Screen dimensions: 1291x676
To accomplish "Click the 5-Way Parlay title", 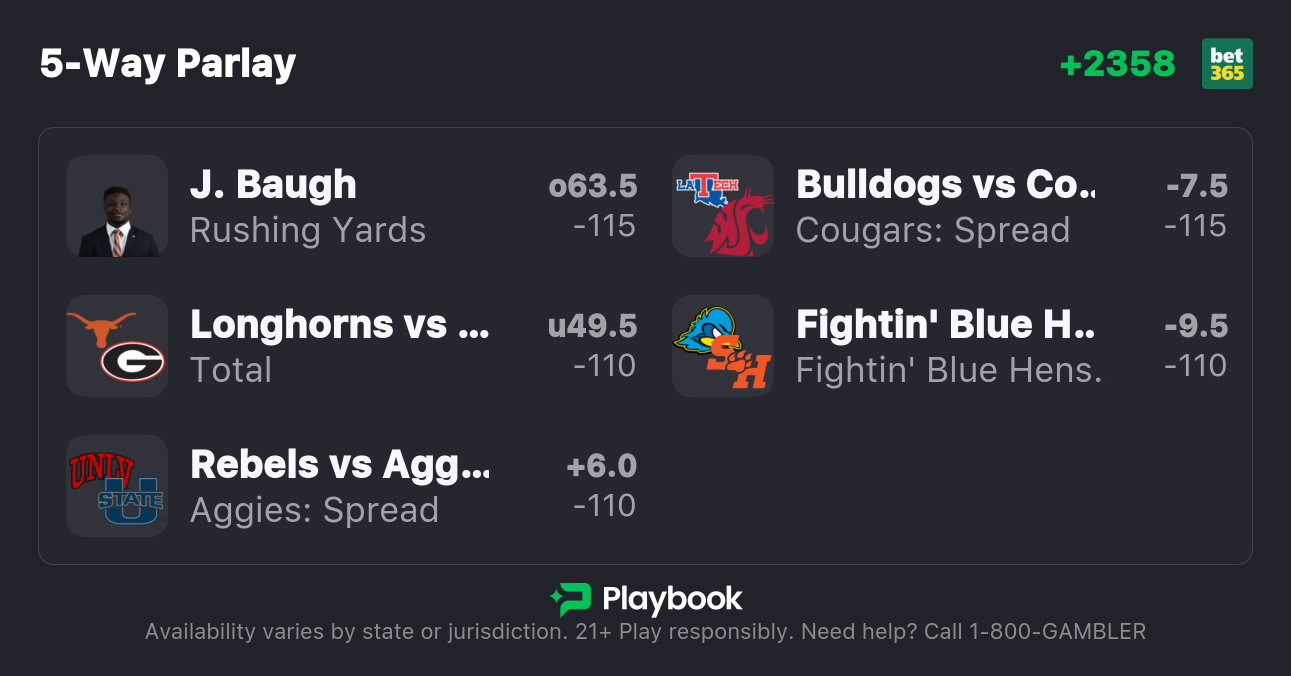I will click(168, 64).
